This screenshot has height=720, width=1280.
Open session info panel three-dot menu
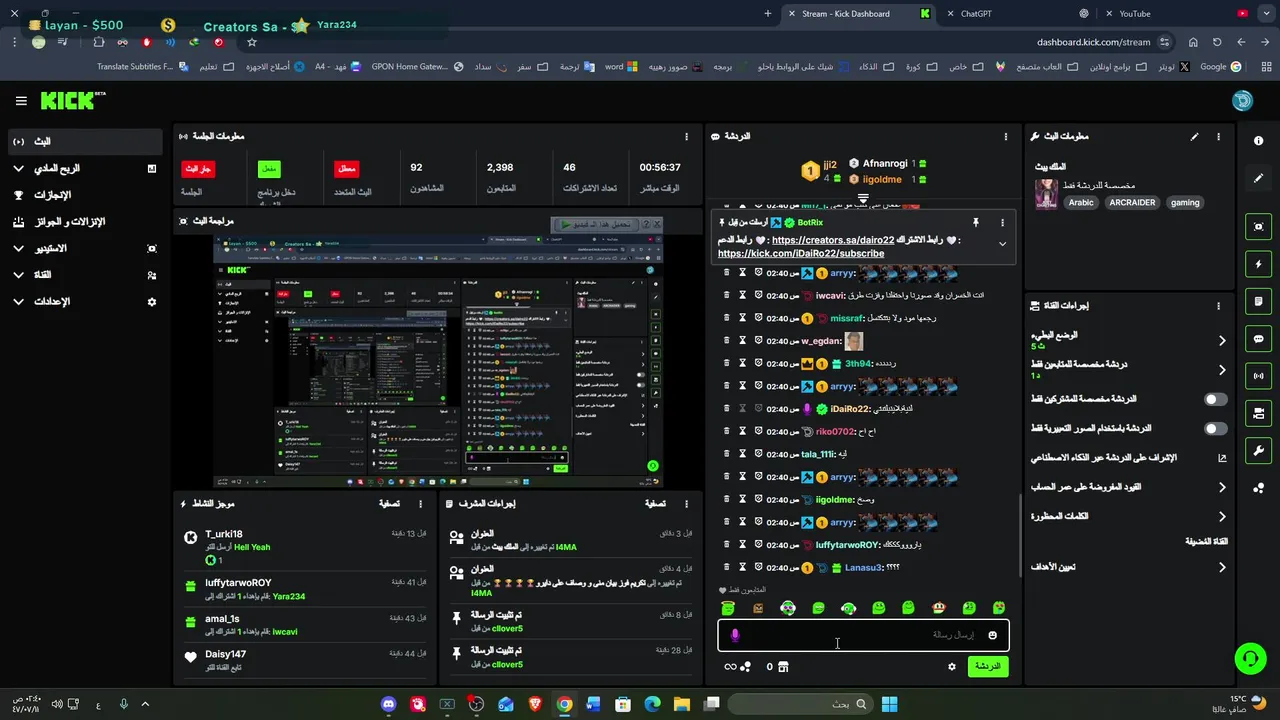[x=686, y=136]
